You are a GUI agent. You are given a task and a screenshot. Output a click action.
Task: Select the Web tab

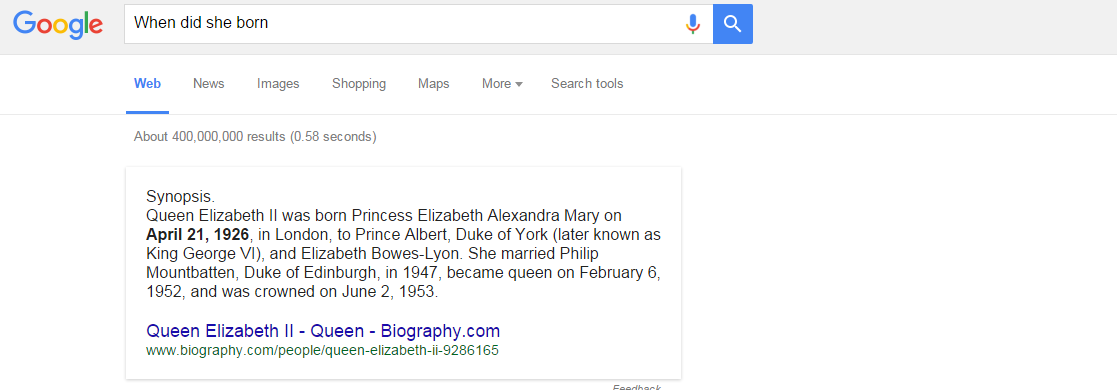pos(147,84)
